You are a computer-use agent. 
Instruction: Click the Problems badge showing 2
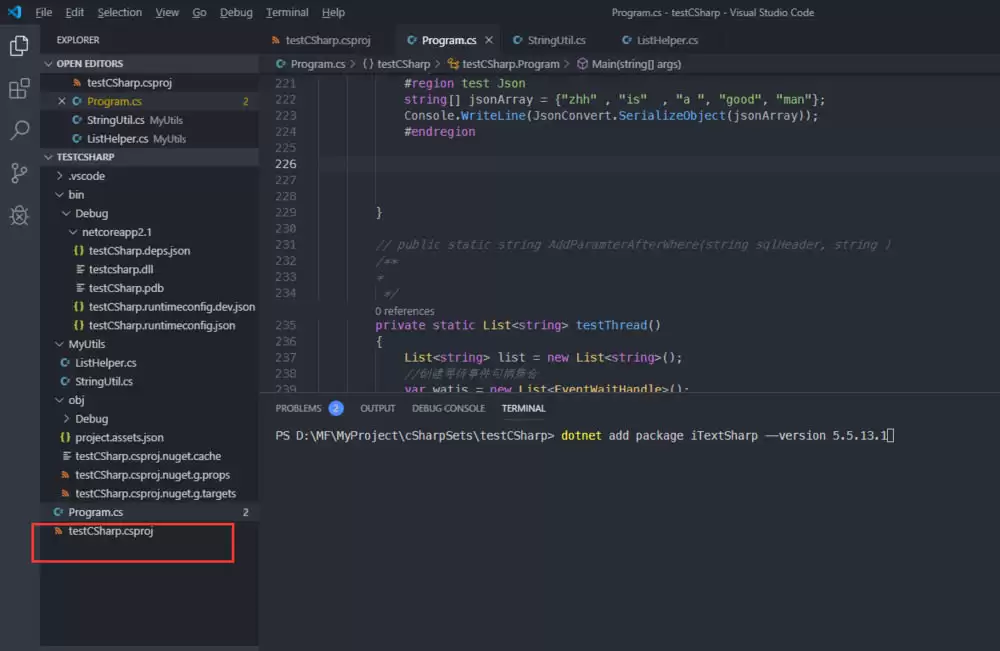click(335, 408)
